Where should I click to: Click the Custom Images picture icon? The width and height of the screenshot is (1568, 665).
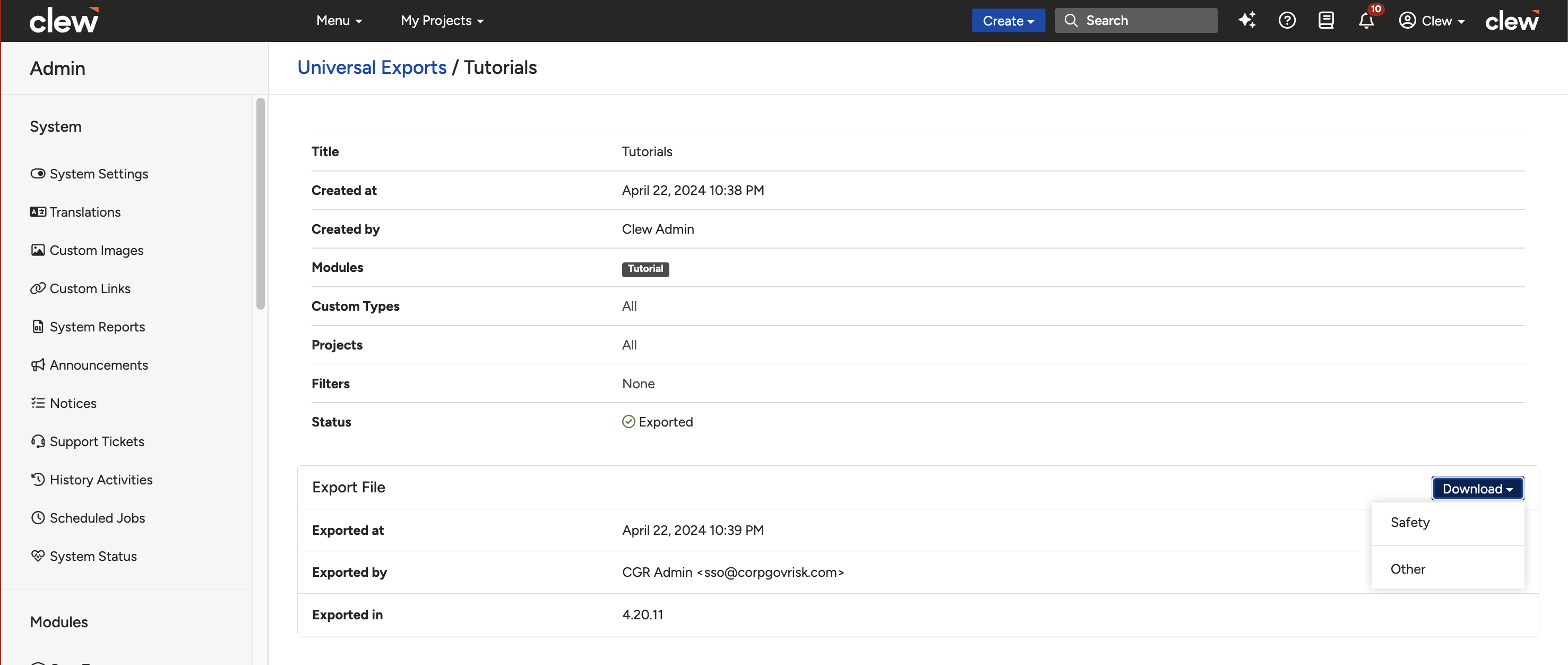[x=38, y=250]
